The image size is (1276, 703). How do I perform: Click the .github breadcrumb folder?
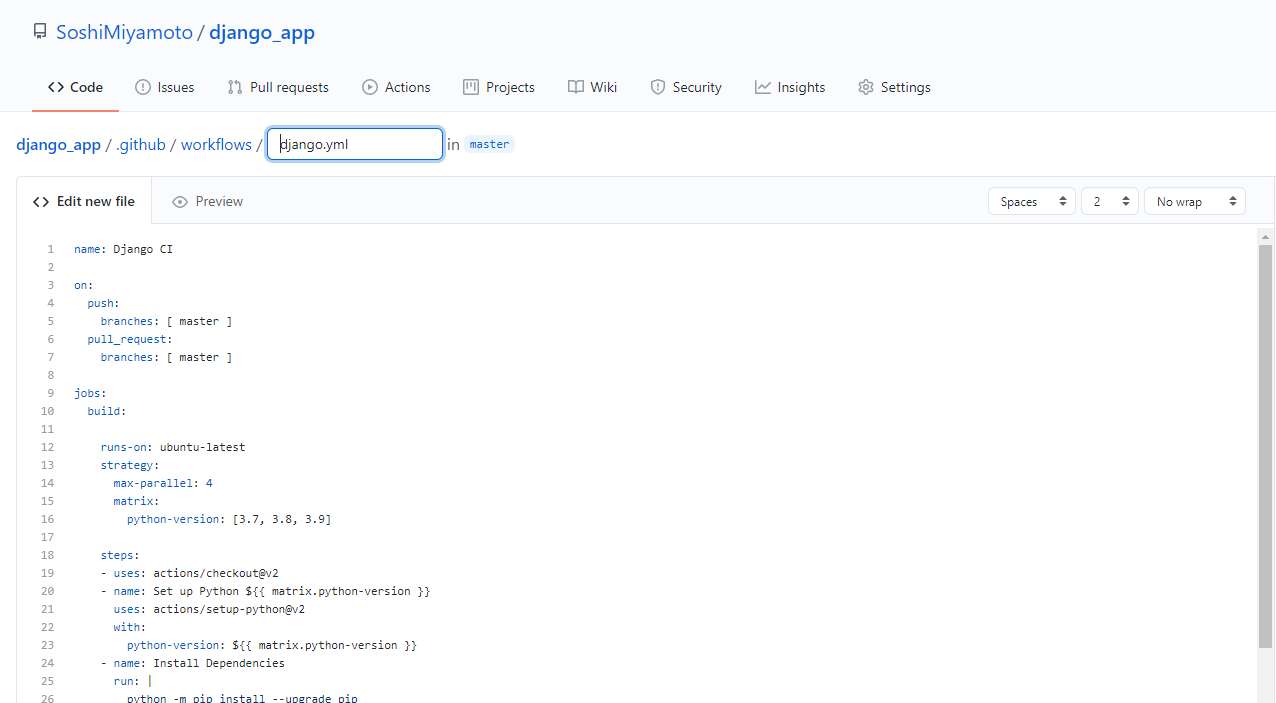point(141,144)
